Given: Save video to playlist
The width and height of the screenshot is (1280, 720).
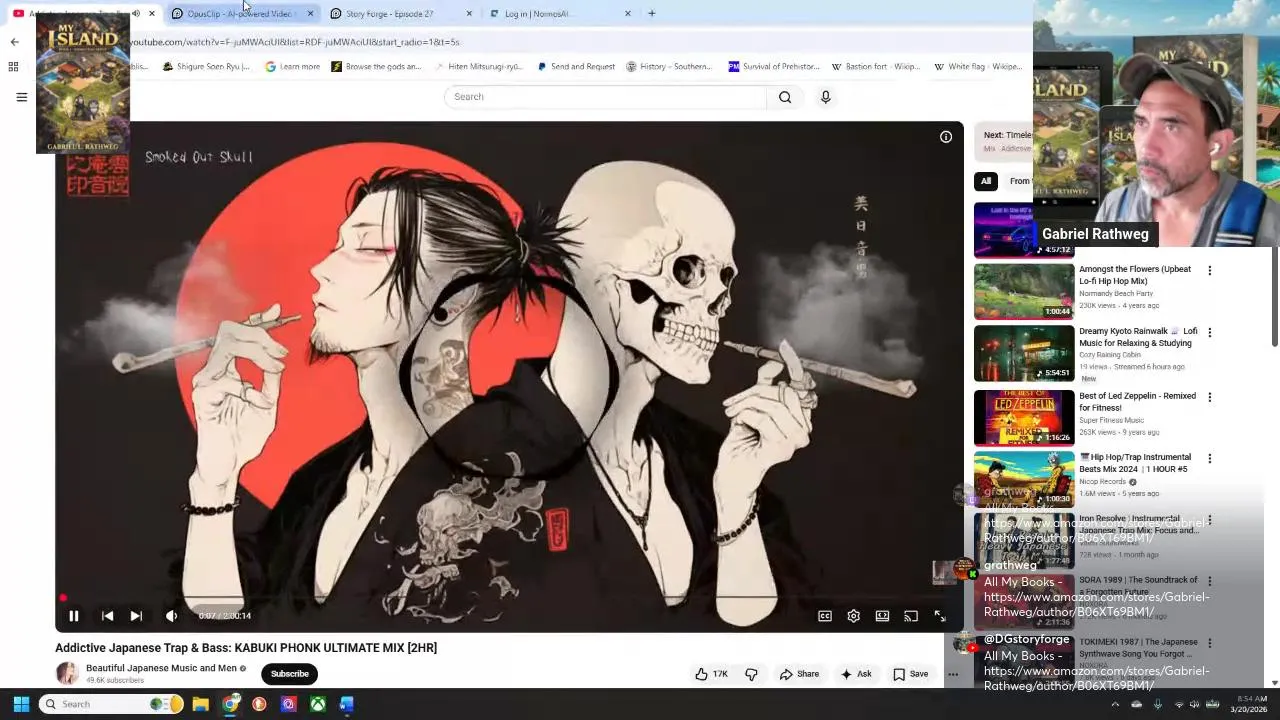Looking at the screenshot, I should coord(910,674).
